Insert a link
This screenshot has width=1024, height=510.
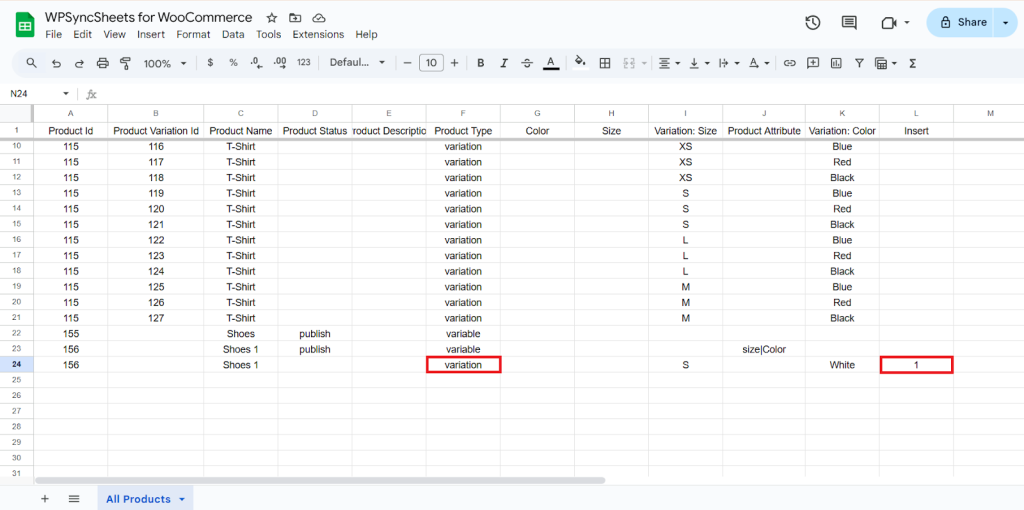[x=790, y=63]
